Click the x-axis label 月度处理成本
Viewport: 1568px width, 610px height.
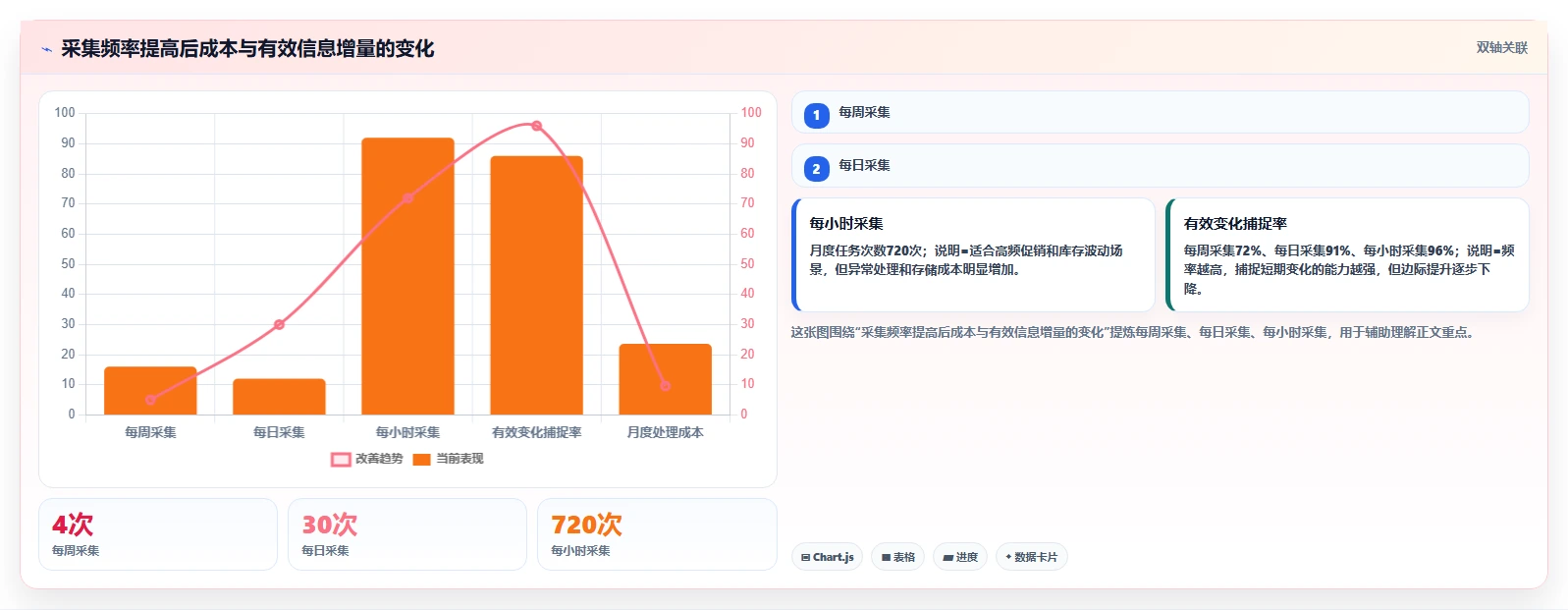665,432
